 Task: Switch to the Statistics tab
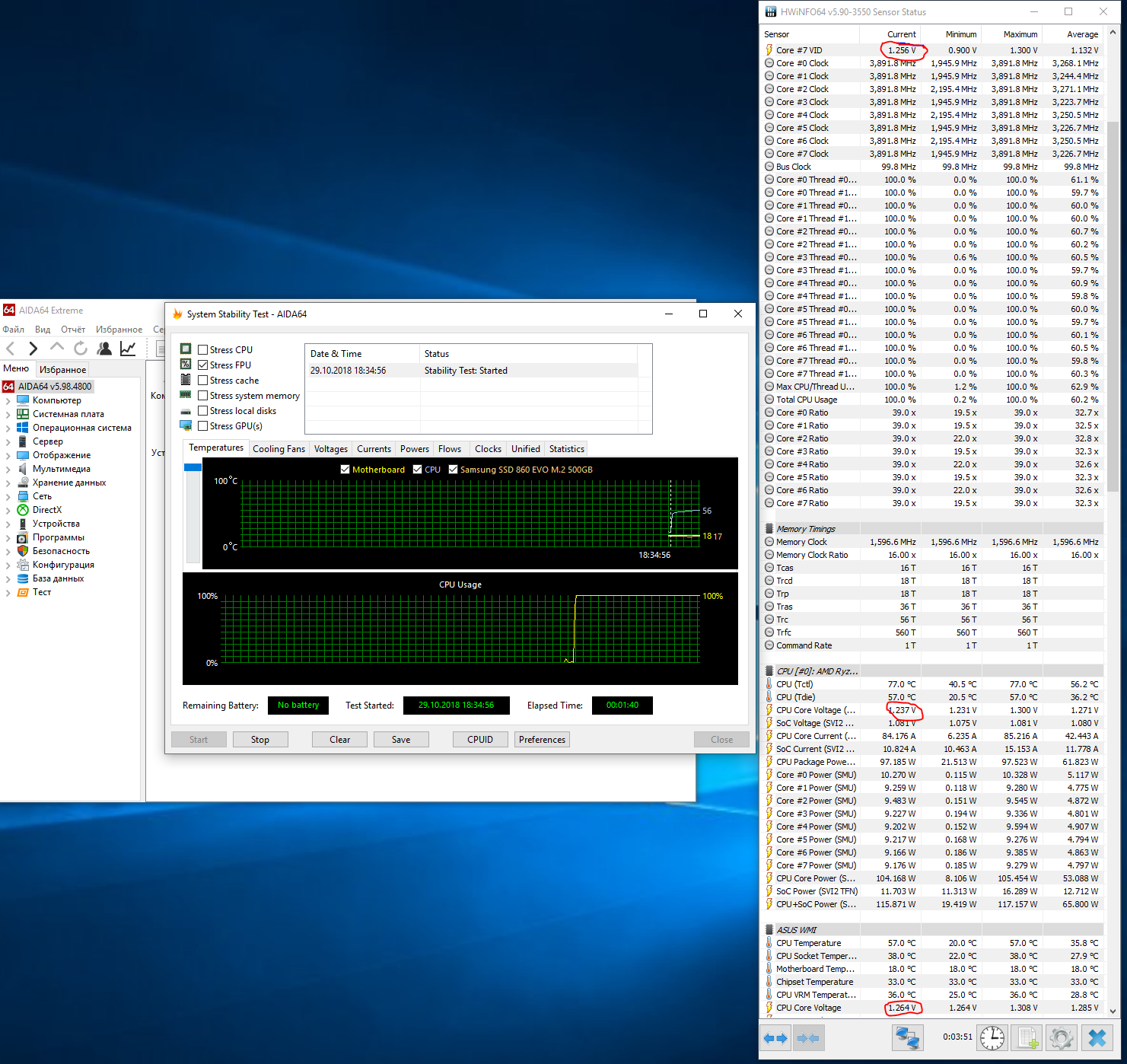567,449
